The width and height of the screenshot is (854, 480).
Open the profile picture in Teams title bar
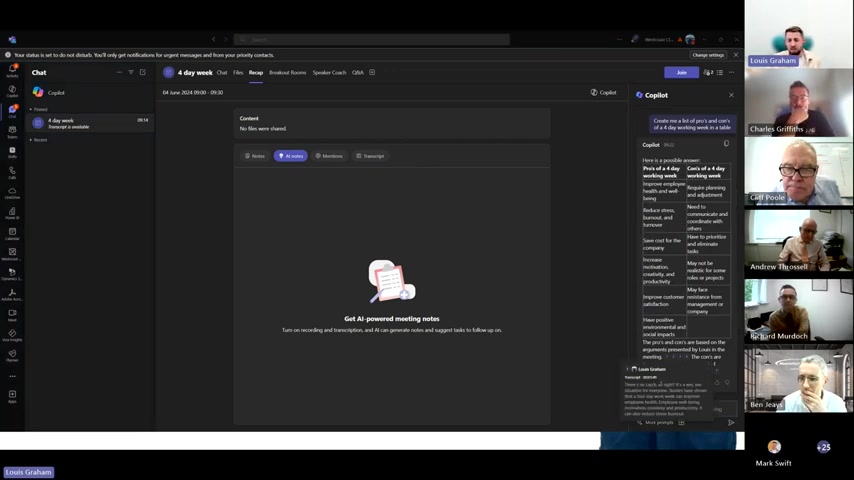click(x=690, y=39)
